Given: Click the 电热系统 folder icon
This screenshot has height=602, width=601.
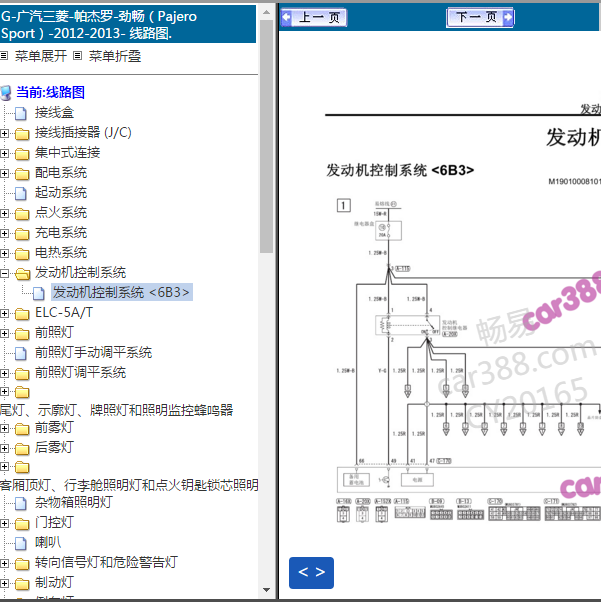Looking at the screenshot, I should (x=22, y=253).
